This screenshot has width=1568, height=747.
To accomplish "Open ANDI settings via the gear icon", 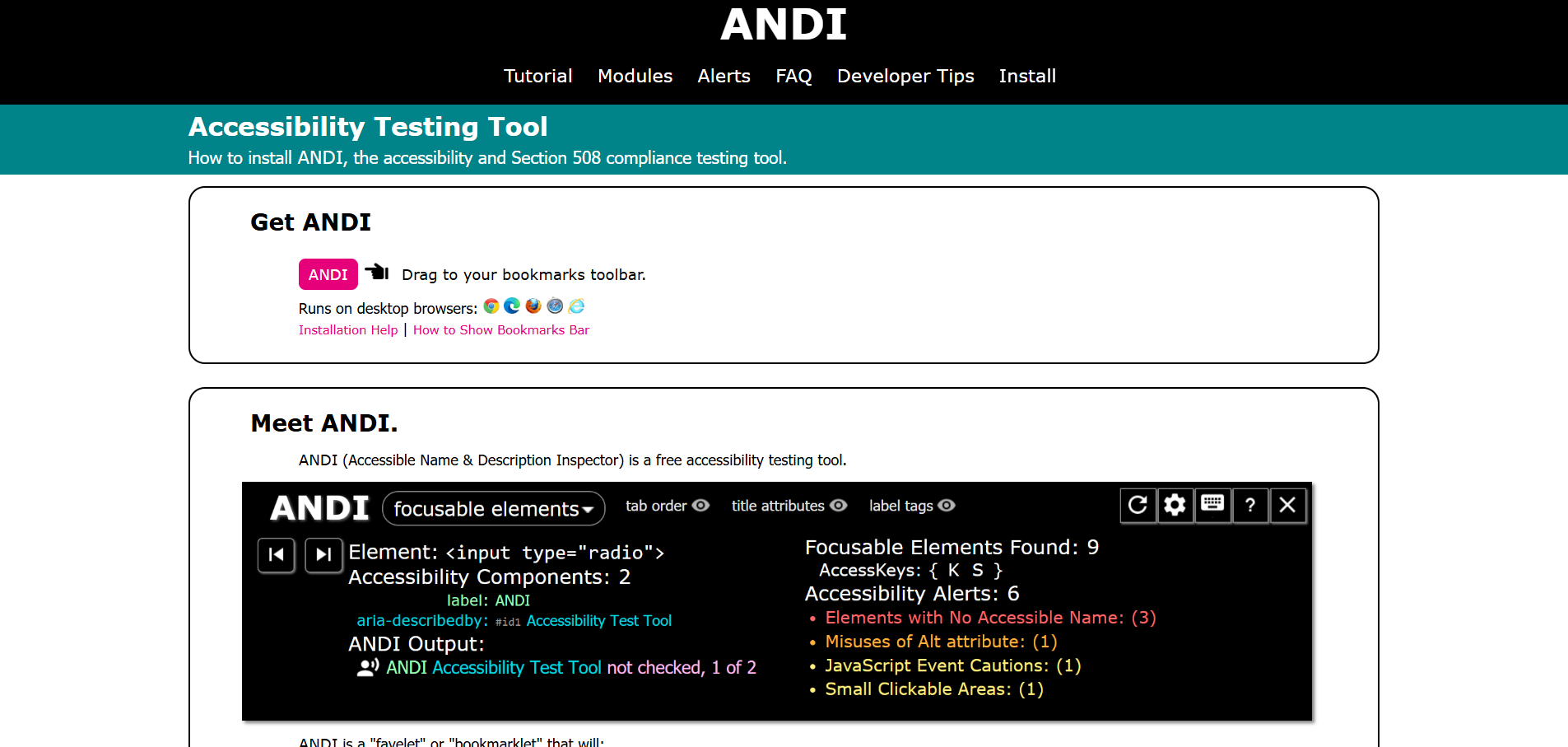I will click(x=1175, y=505).
